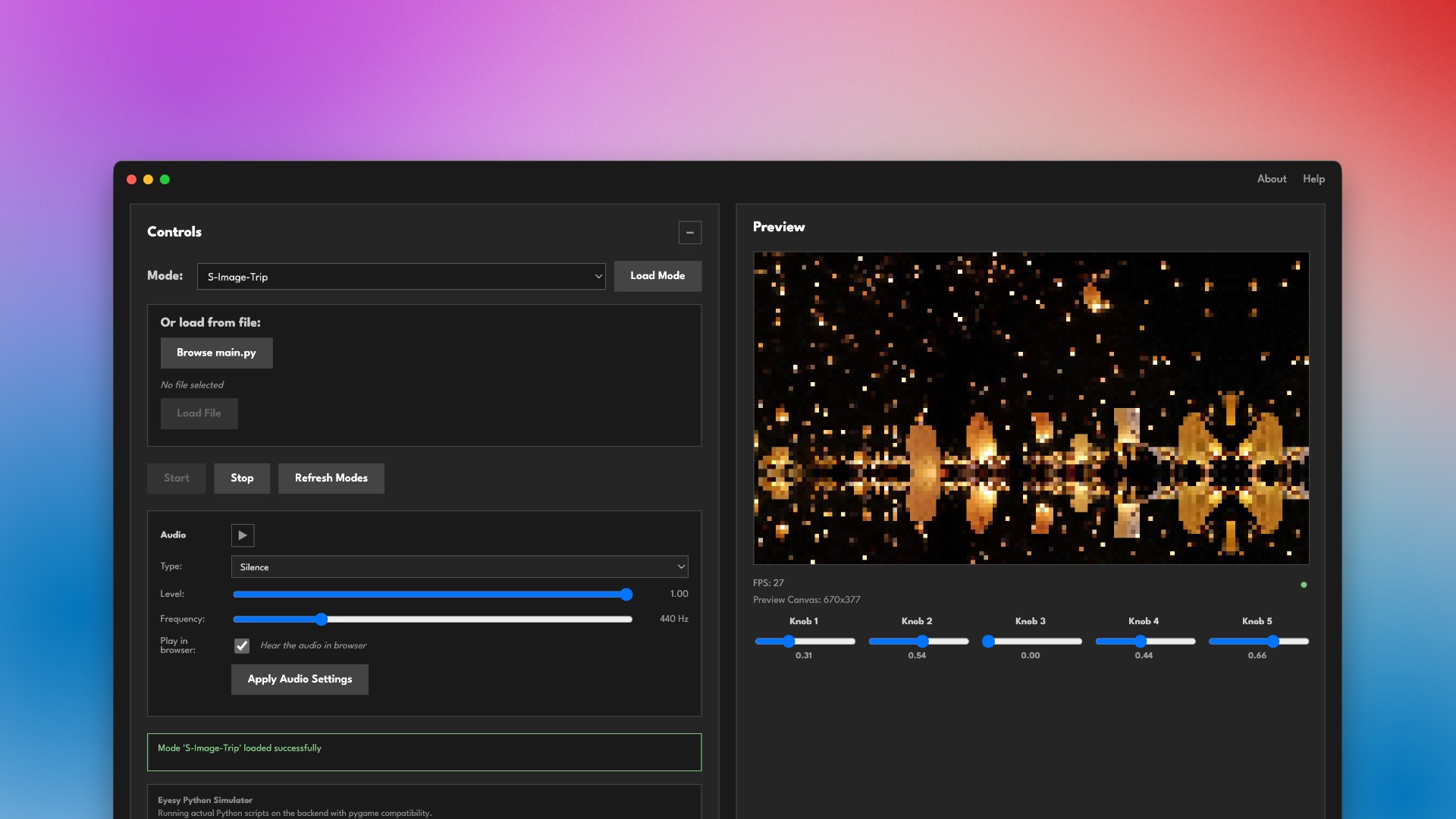The width and height of the screenshot is (1456, 819).
Task: Click the green window zoom button
Action: (165, 180)
